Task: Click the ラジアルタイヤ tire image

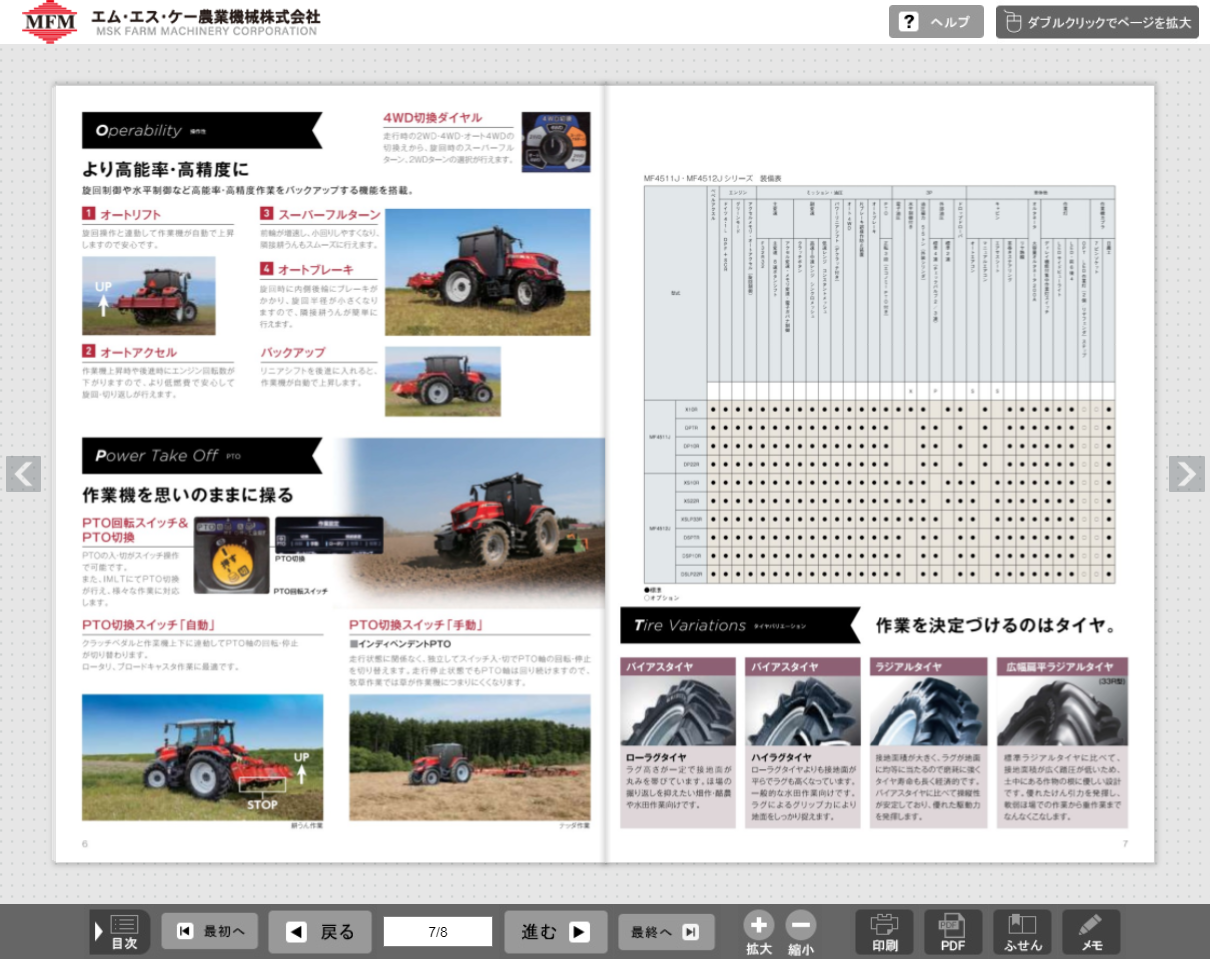Action: 928,711
